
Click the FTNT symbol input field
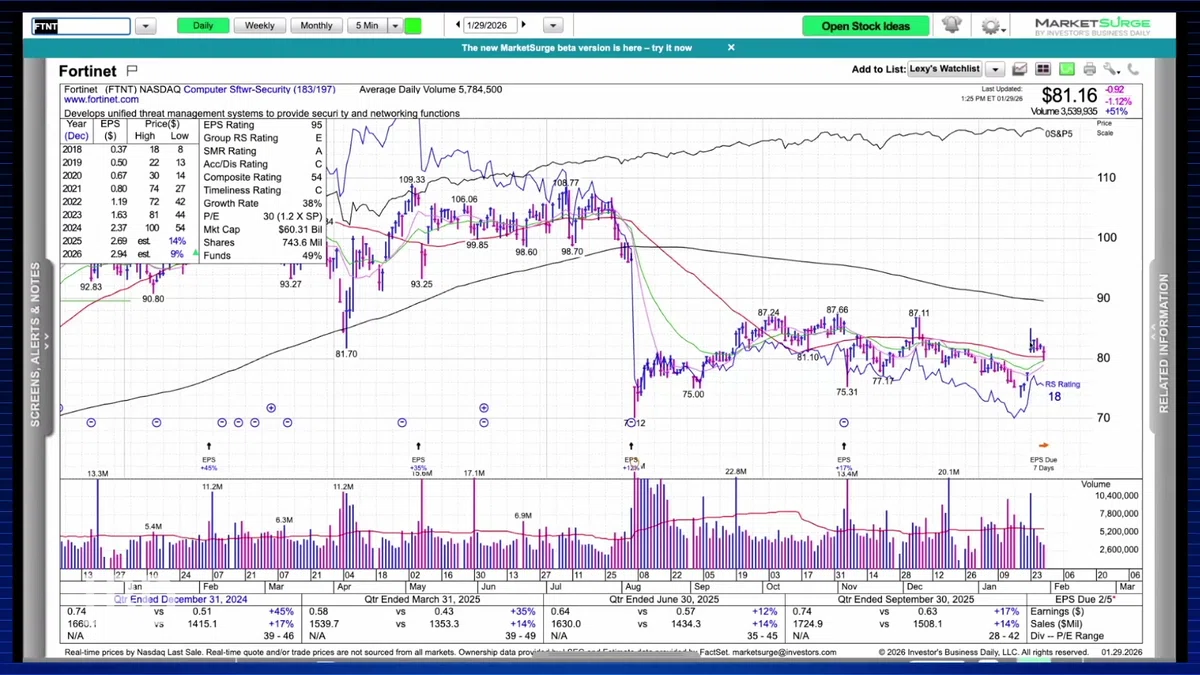click(81, 26)
